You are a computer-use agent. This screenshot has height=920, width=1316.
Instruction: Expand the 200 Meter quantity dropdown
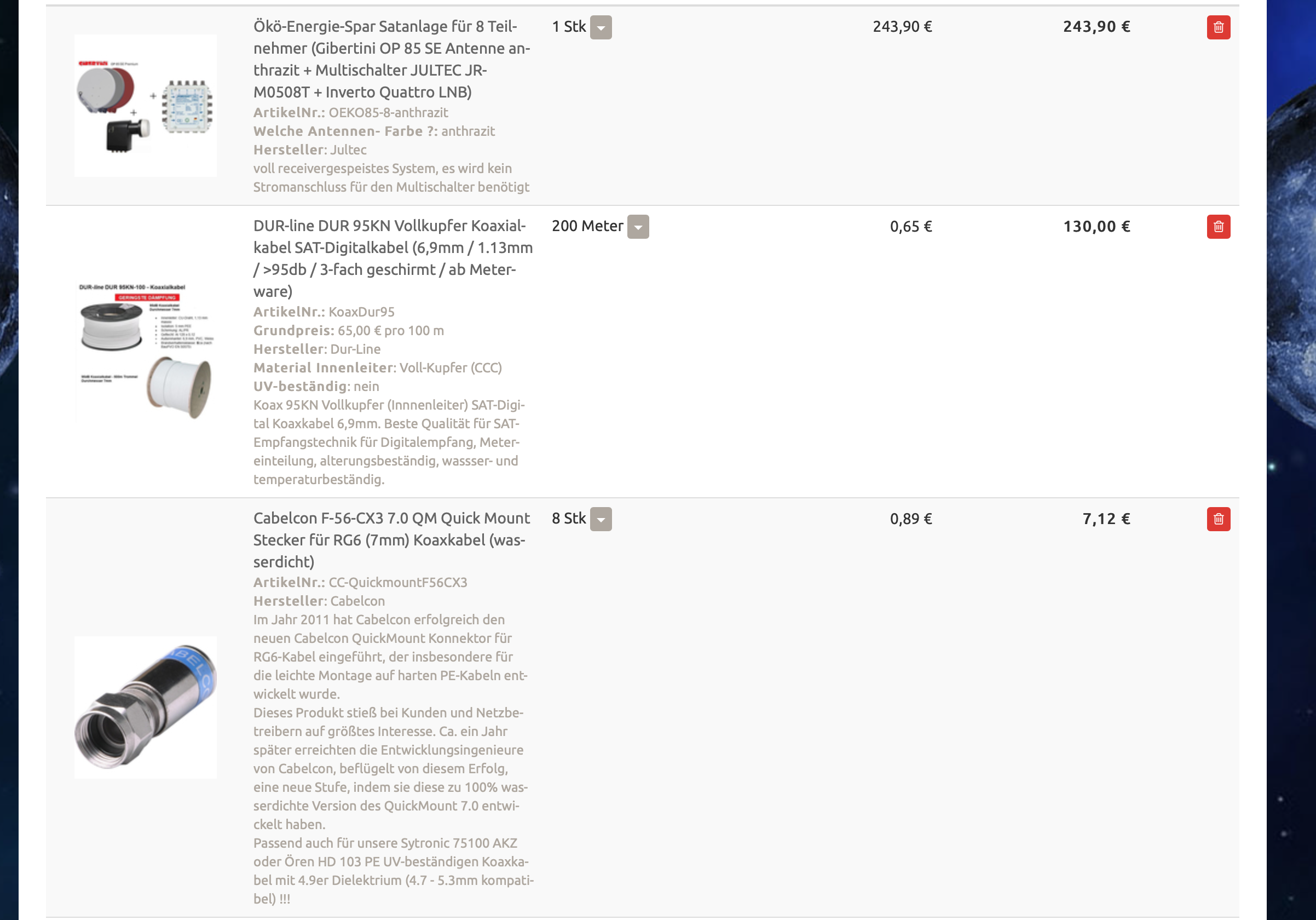pos(638,227)
